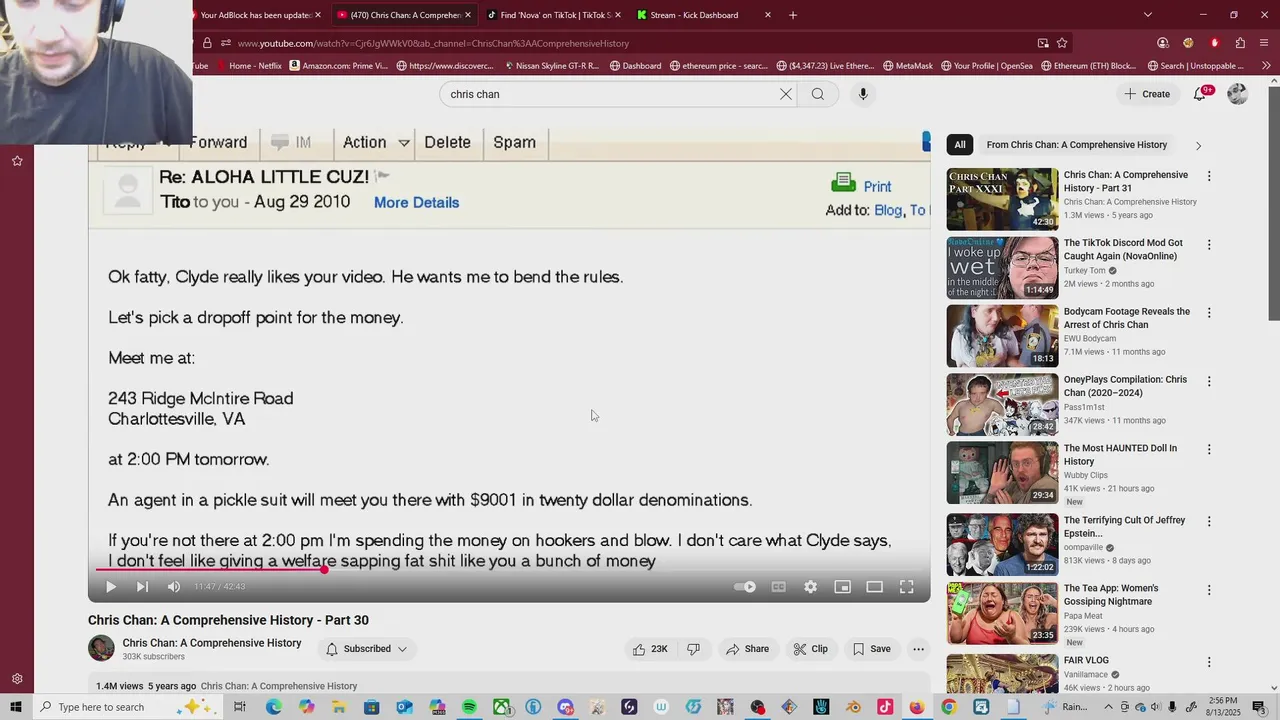1280x720 pixels.
Task: Open FAIR VLOG video title
Action: pyautogui.click(x=1086, y=660)
